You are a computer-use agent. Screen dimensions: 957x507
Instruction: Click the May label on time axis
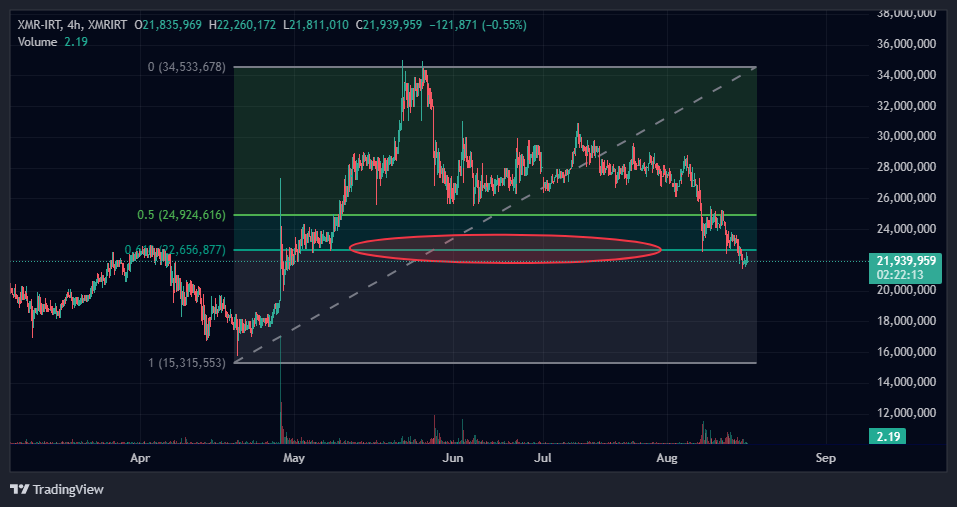(x=293, y=458)
